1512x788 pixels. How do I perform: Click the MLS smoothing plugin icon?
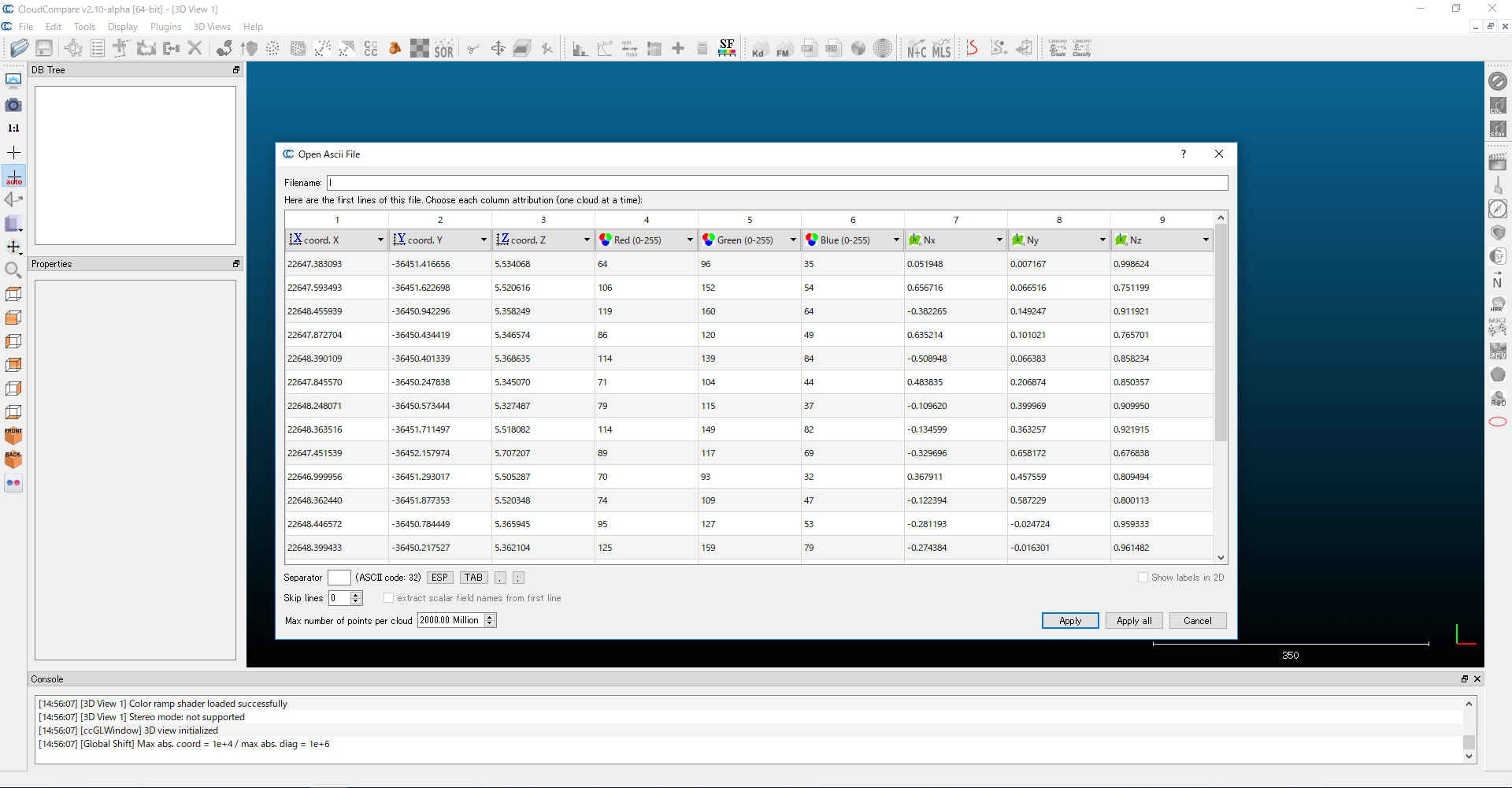coord(942,49)
